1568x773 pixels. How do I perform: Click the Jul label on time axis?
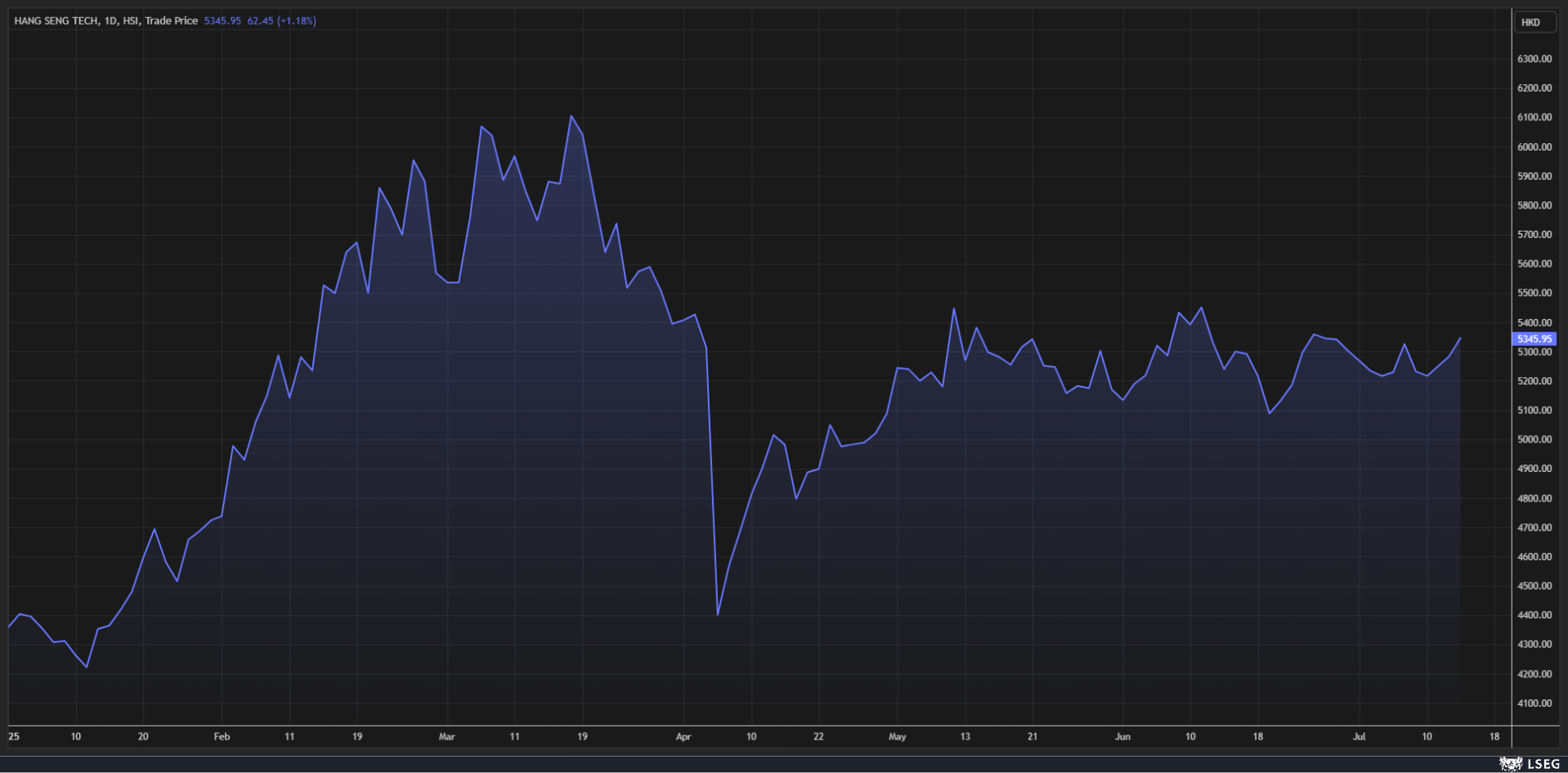coord(1359,737)
